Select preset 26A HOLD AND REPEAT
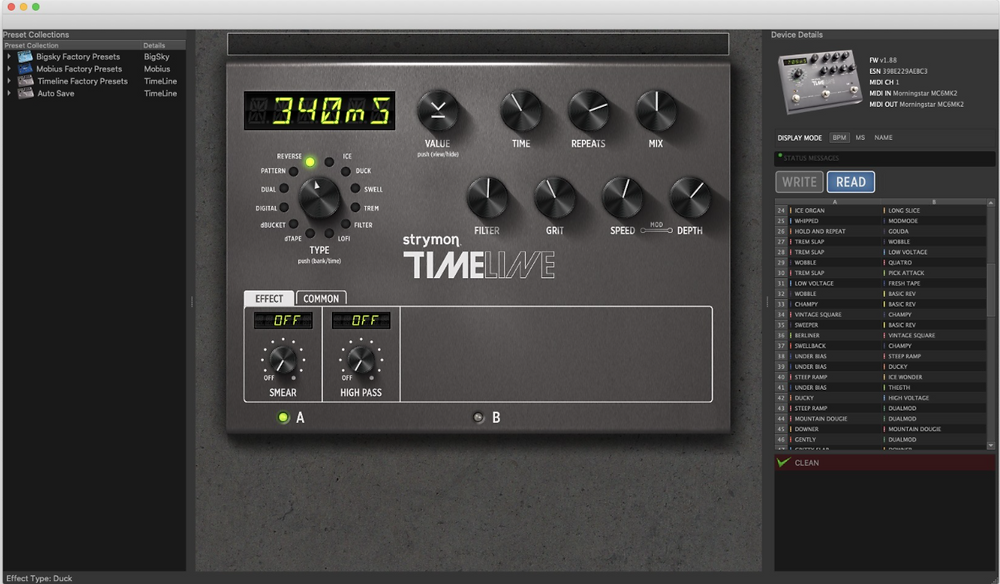The image size is (1000, 584). [834, 231]
